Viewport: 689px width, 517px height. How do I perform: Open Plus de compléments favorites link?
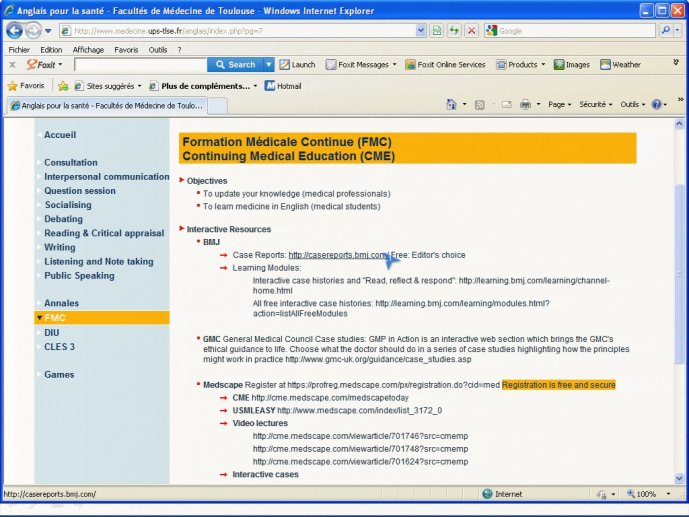tap(203, 86)
